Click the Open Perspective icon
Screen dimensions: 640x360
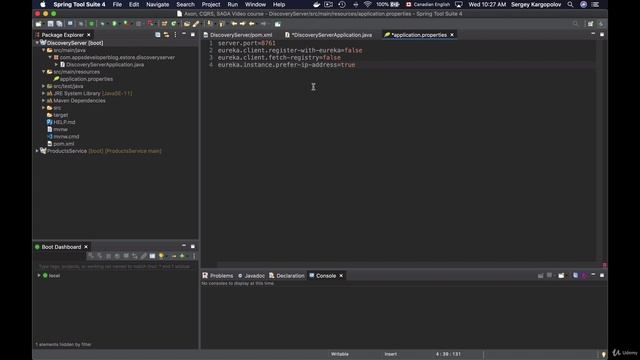pos(590,24)
